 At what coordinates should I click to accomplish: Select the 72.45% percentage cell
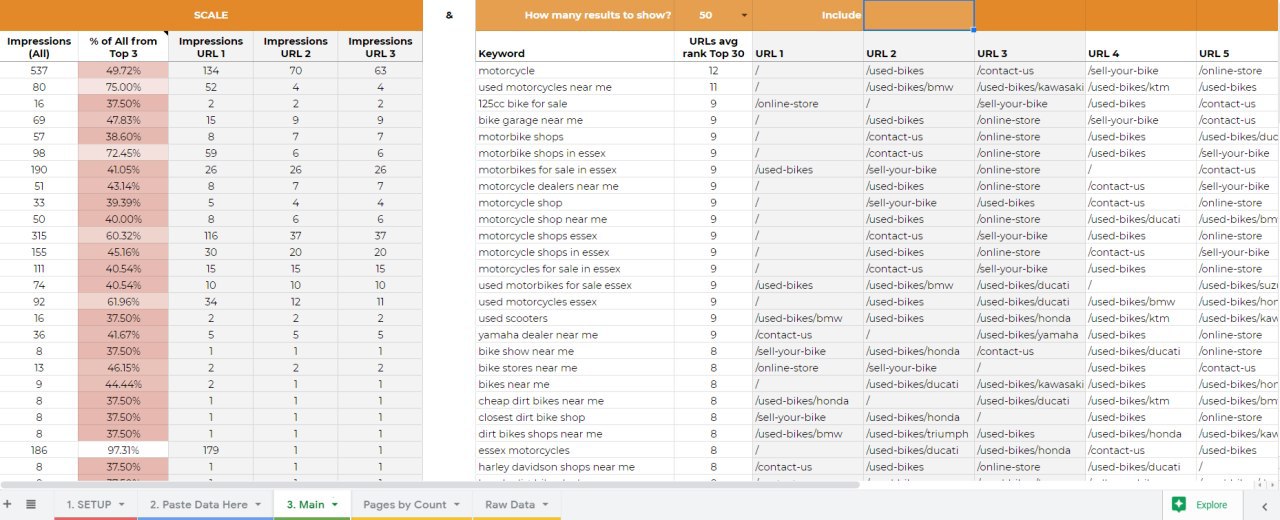point(123,153)
